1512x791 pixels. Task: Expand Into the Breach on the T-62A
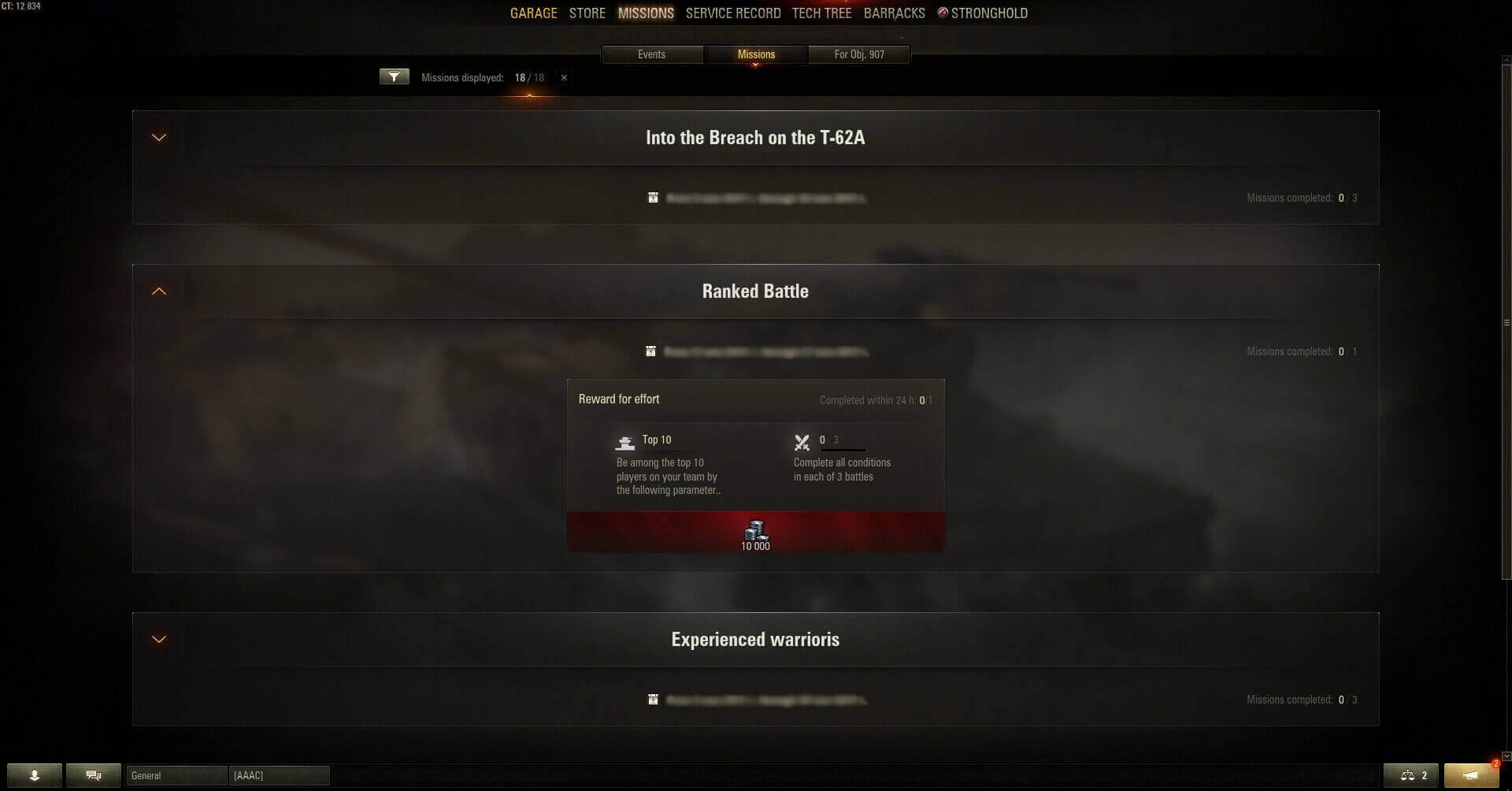click(x=159, y=138)
